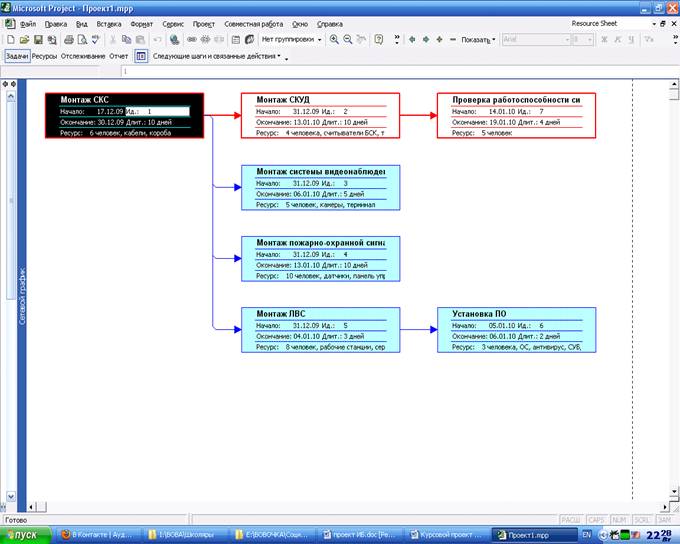Toggle the Project Guide panel icon
Screen dimensions: 680x544
click(141, 56)
